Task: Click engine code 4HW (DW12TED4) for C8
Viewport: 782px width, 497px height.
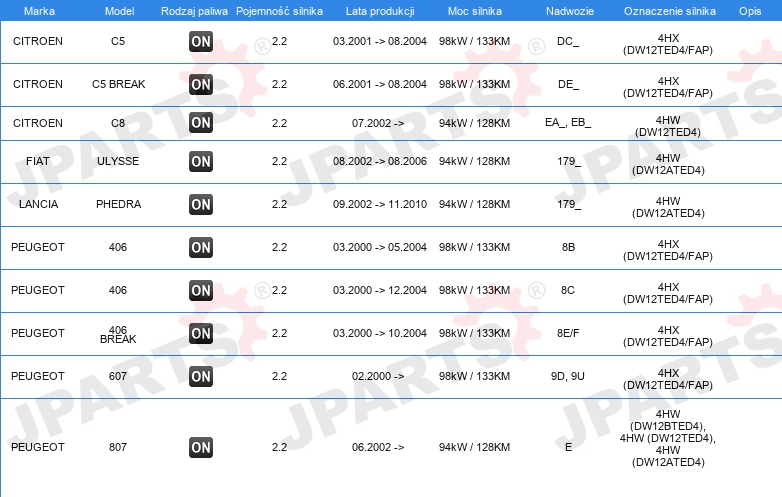Action: pyautogui.click(x=668, y=126)
